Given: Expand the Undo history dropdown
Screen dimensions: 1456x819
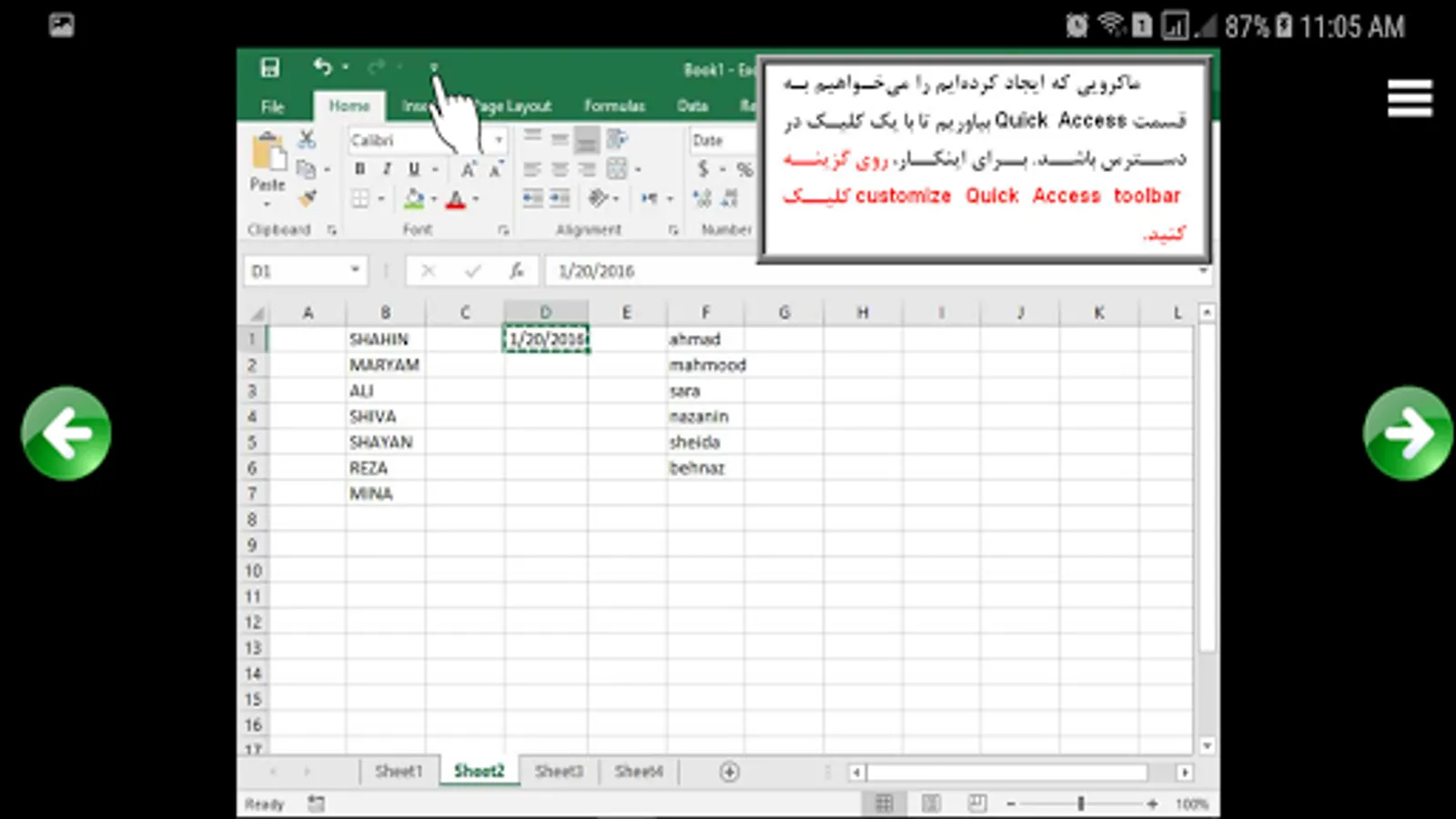Looking at the screenshot, I should point(346,67).
